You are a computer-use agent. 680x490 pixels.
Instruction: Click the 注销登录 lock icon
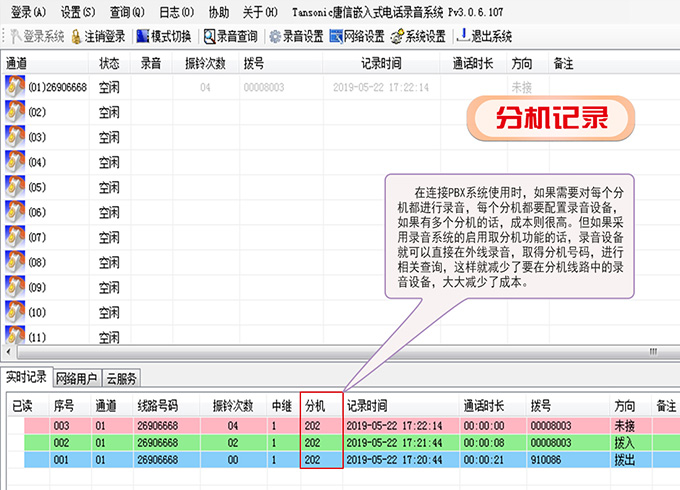click(76, 37)
